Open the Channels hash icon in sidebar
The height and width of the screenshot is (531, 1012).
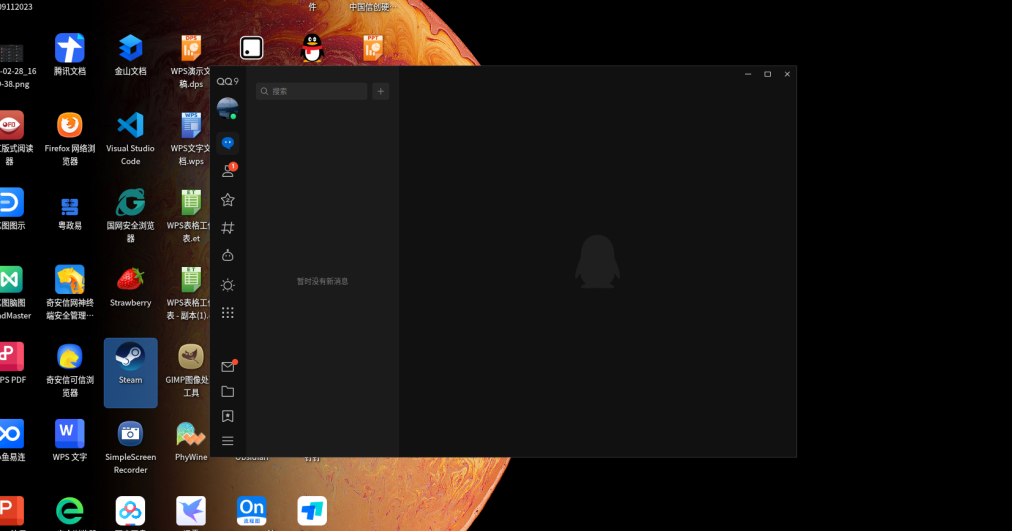click(x=228, y=228)
